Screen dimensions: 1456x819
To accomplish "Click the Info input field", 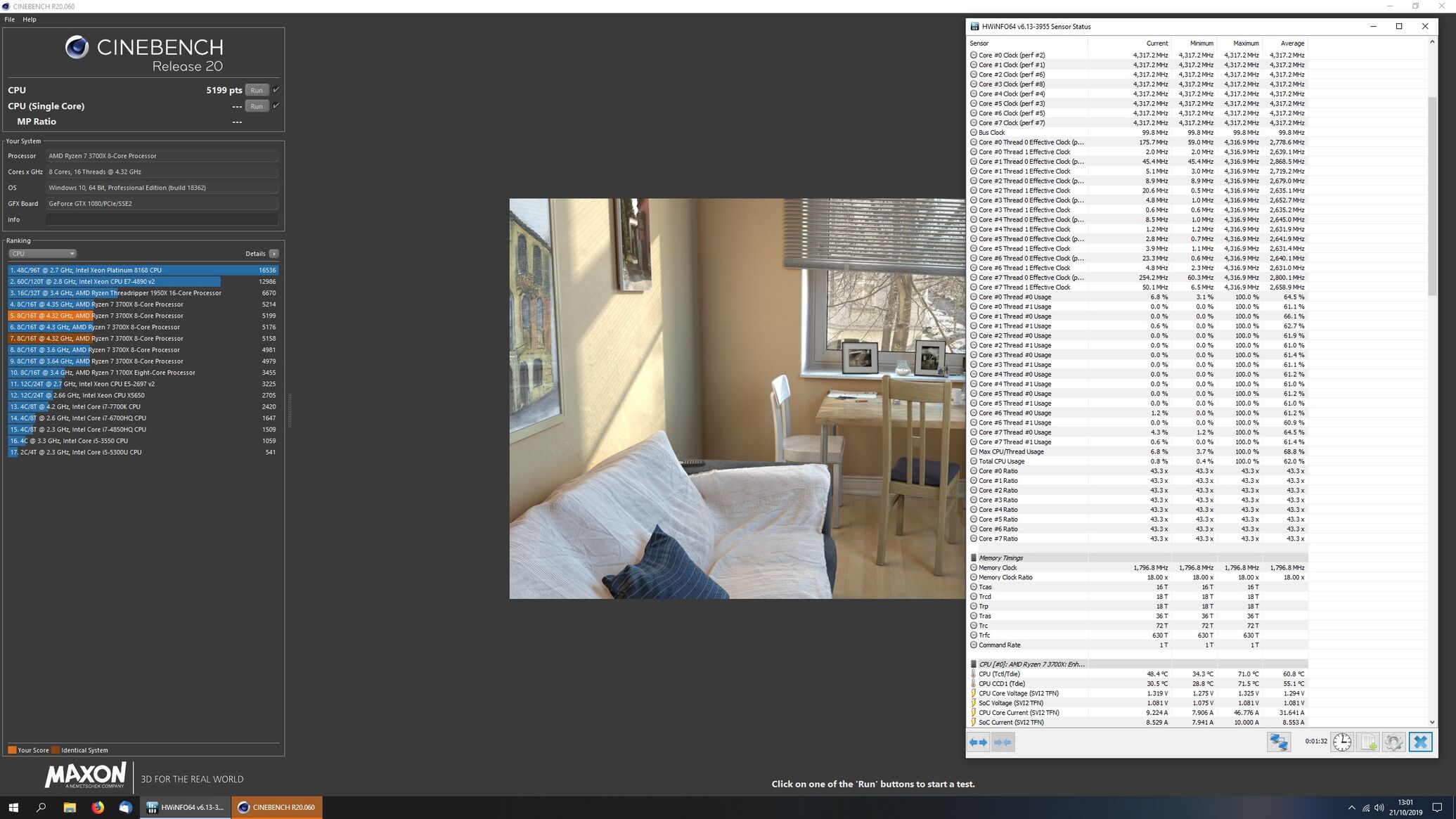I will 162,219.
